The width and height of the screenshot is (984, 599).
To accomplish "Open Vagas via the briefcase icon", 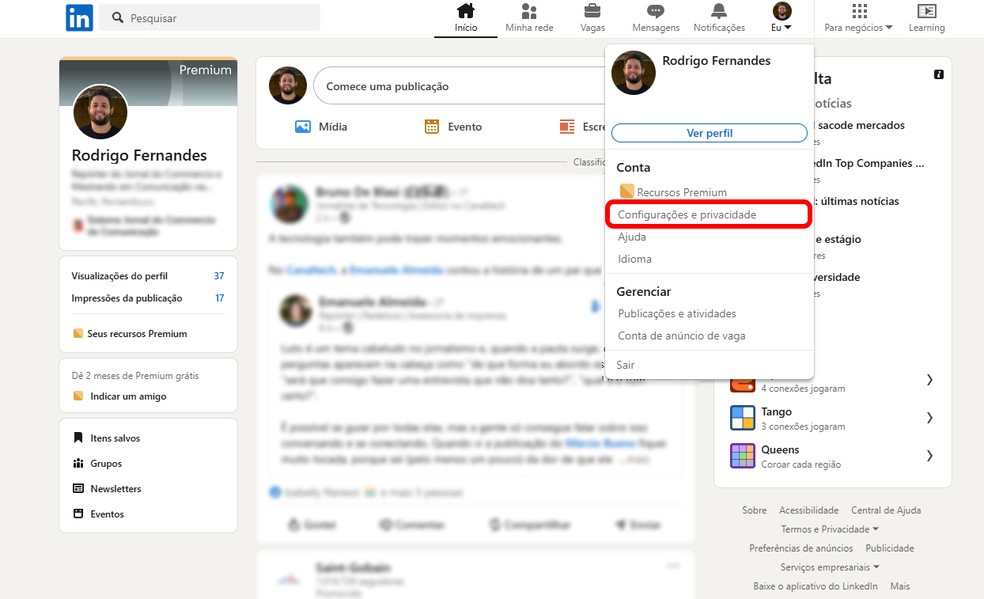I will pyautogui.click(x=592, y=17).
